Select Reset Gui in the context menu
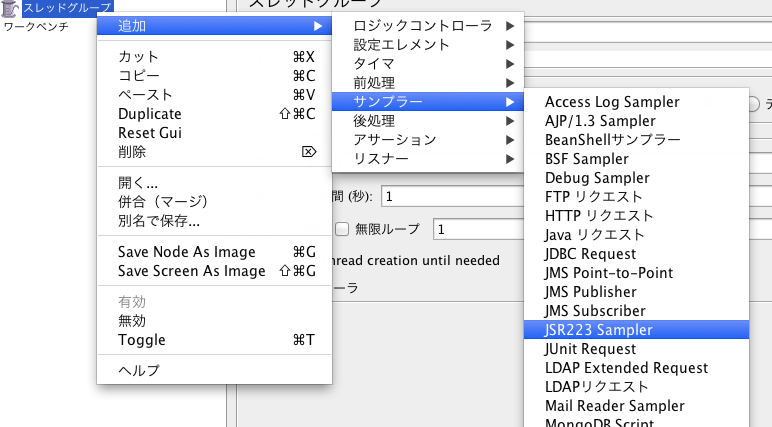The width and height of the screenshot is (772, 427). coord(214,132)
